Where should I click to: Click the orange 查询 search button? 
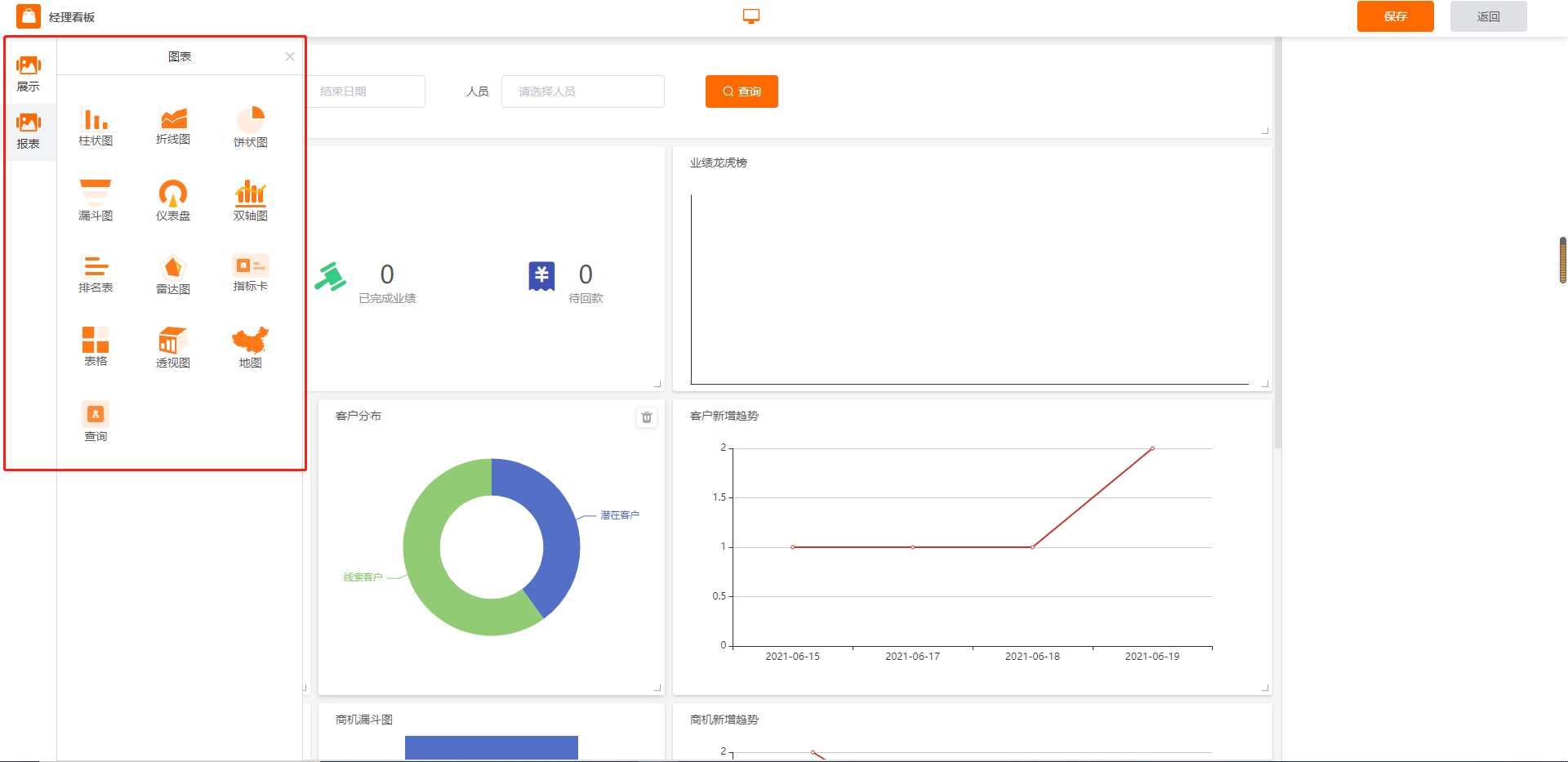click(742, 91)
